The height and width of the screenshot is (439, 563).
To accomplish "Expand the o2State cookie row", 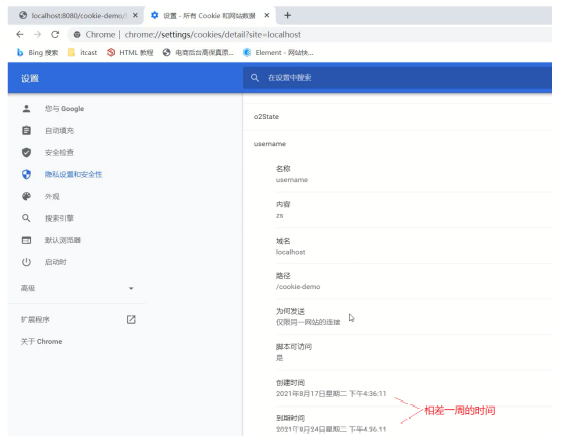I will (x=397, y=117).
